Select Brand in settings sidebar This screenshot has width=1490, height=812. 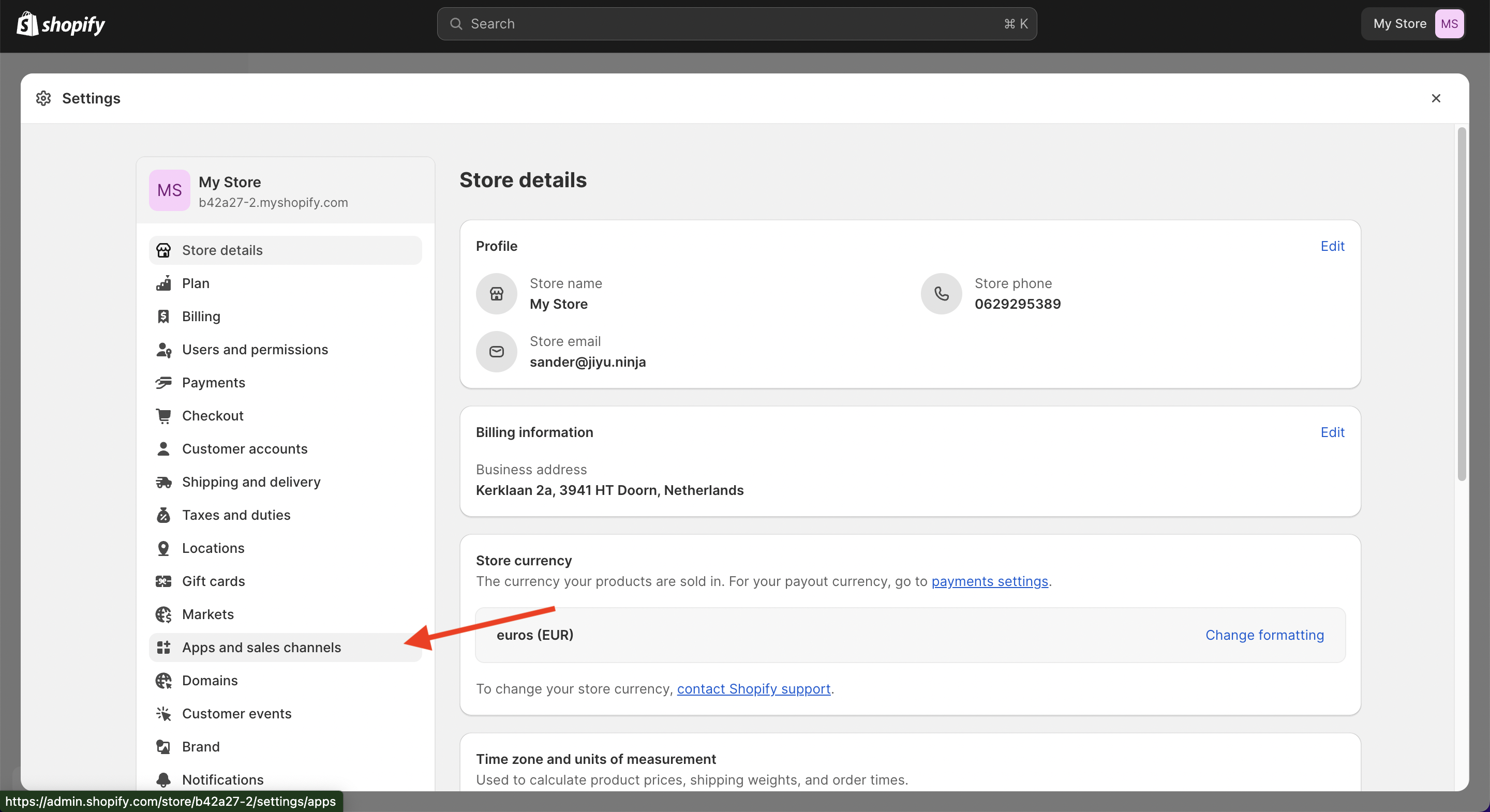click(x=285, y=747)
